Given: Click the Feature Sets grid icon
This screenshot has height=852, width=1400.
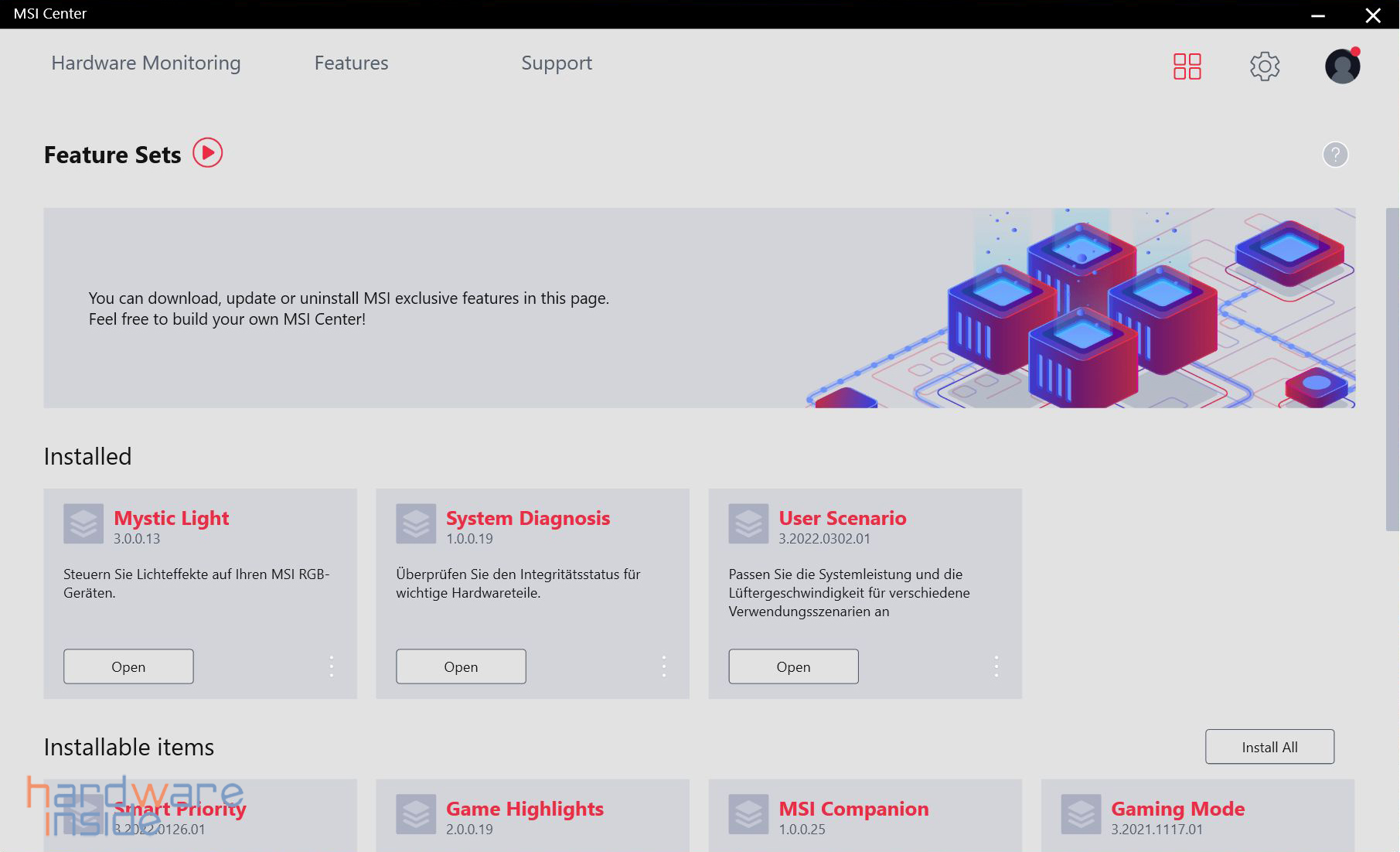Looking at the screenshot, I should click(x=1187, y=66).
